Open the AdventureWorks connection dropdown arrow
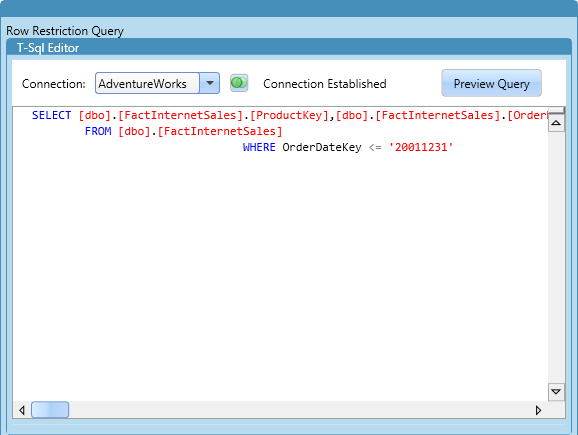578x435 pixels. click(x=210, y=83)
